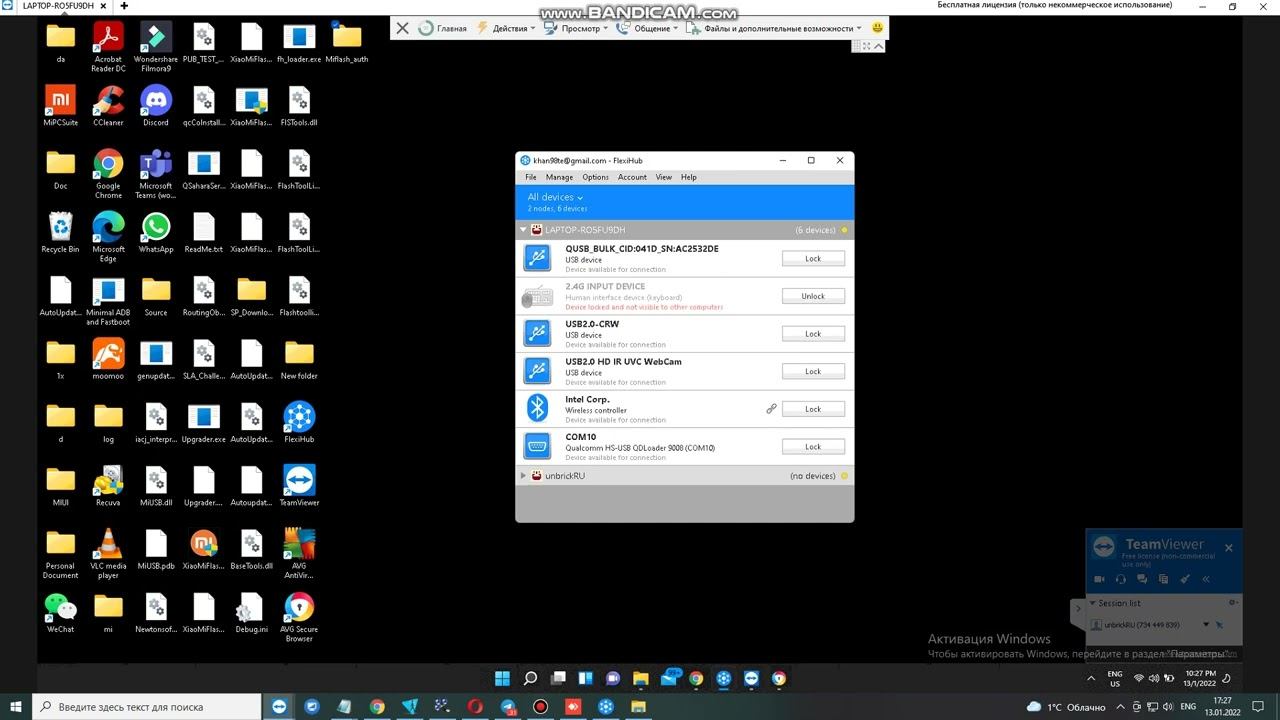
Task: Open the Microsoft Teams desktop shortcut
Action: pyautogui.click(x=156, y=174)
